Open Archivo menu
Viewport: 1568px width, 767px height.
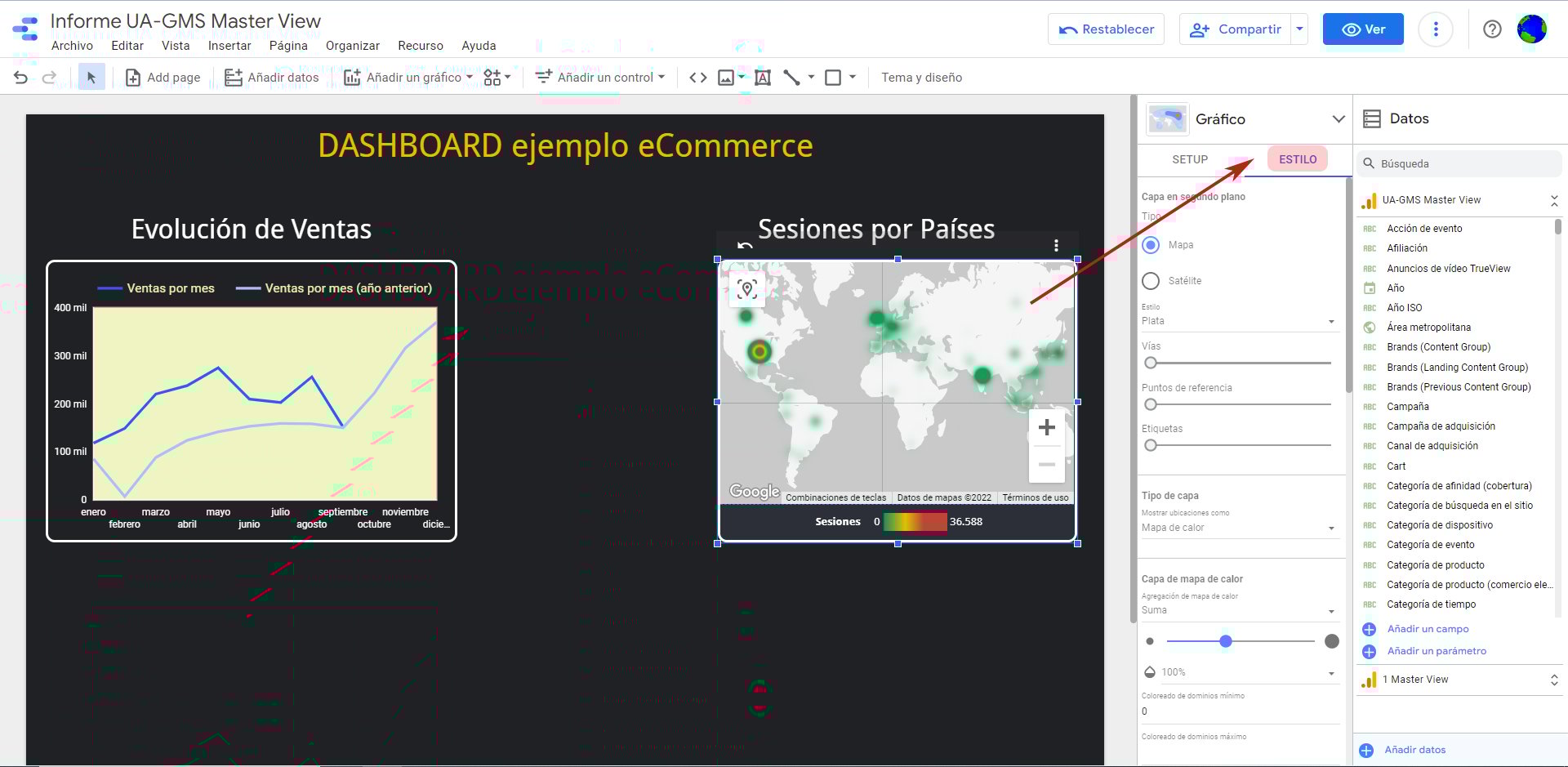72,46
